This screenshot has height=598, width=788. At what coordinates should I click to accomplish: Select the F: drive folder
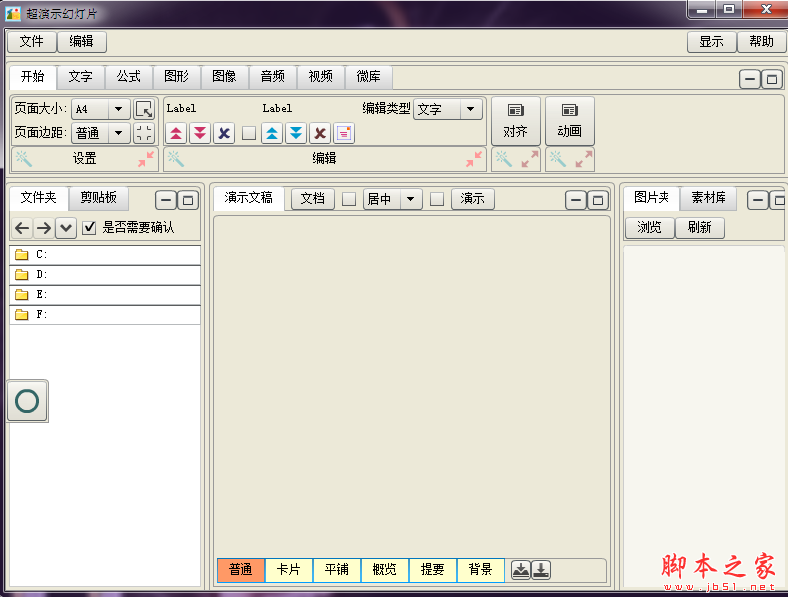tap(105, 315)
